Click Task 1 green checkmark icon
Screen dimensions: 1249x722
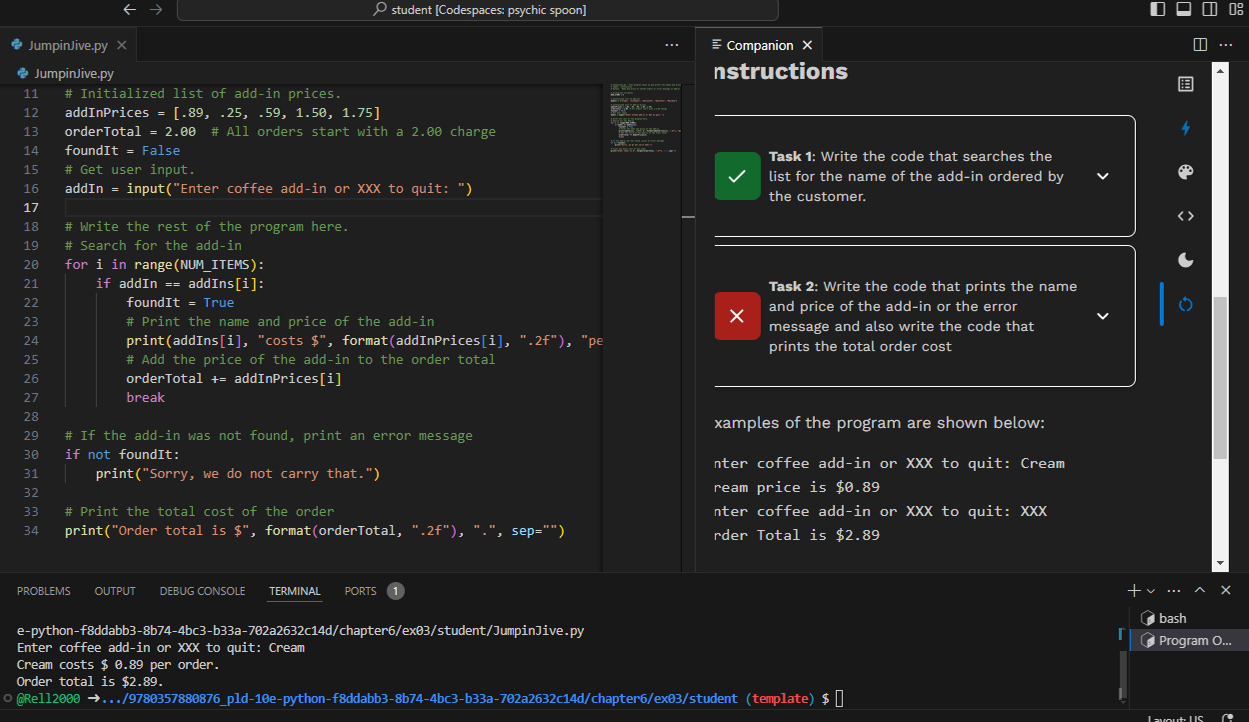pos(737,176)
